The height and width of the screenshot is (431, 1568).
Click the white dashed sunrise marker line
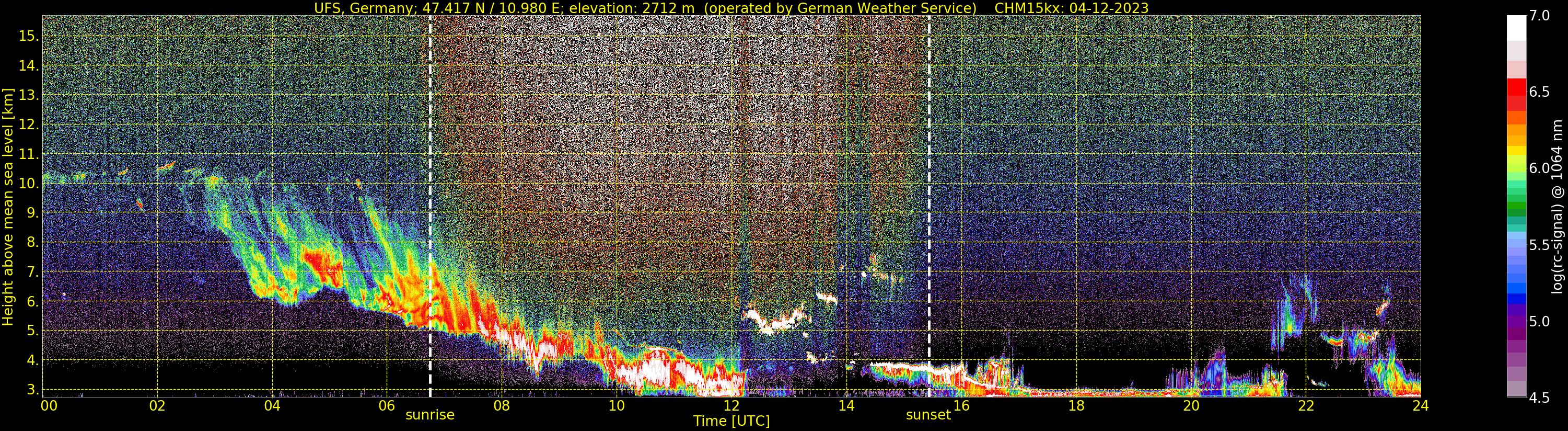tap(429, 206)
